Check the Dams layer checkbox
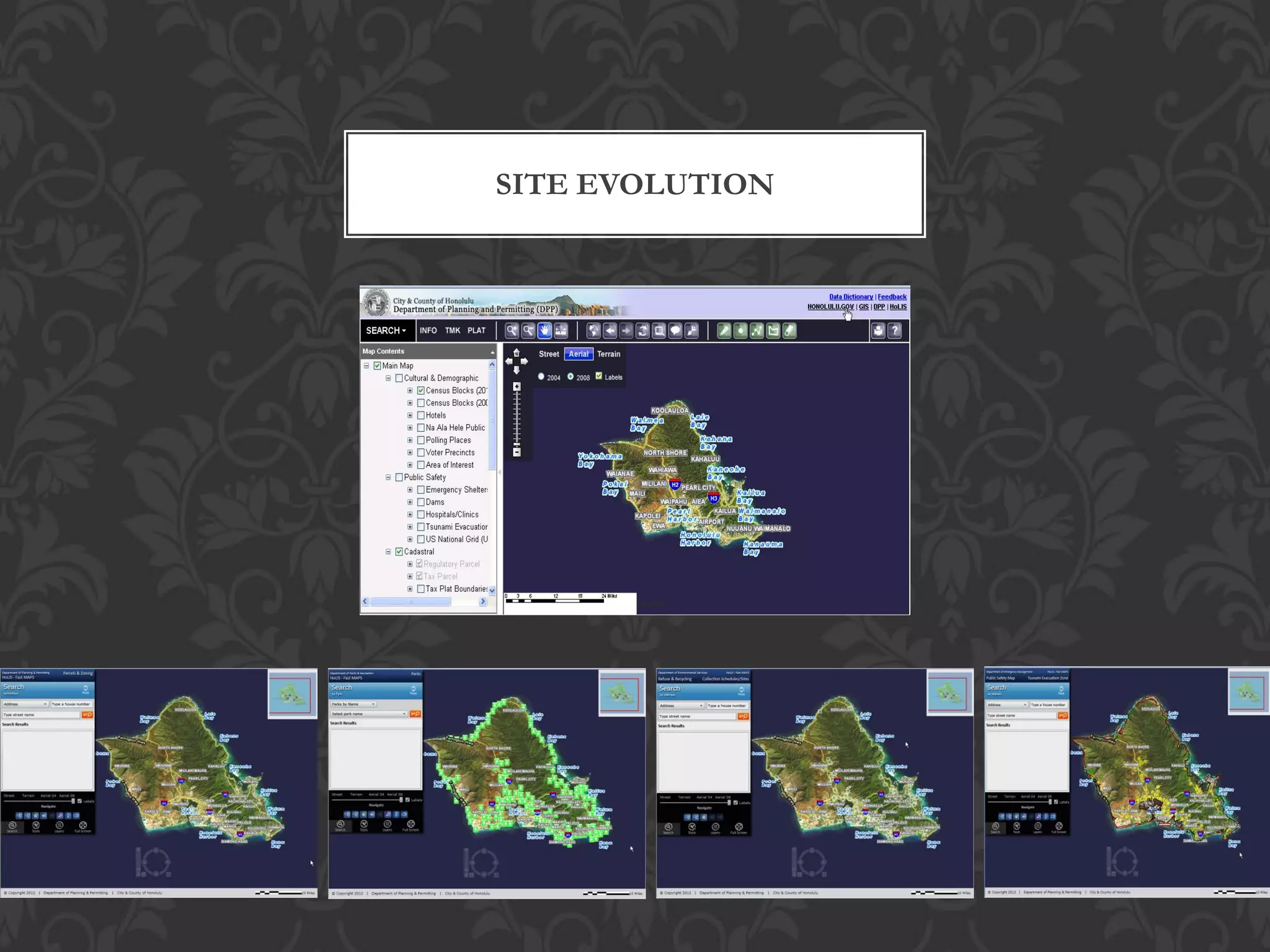 [420, 502]
